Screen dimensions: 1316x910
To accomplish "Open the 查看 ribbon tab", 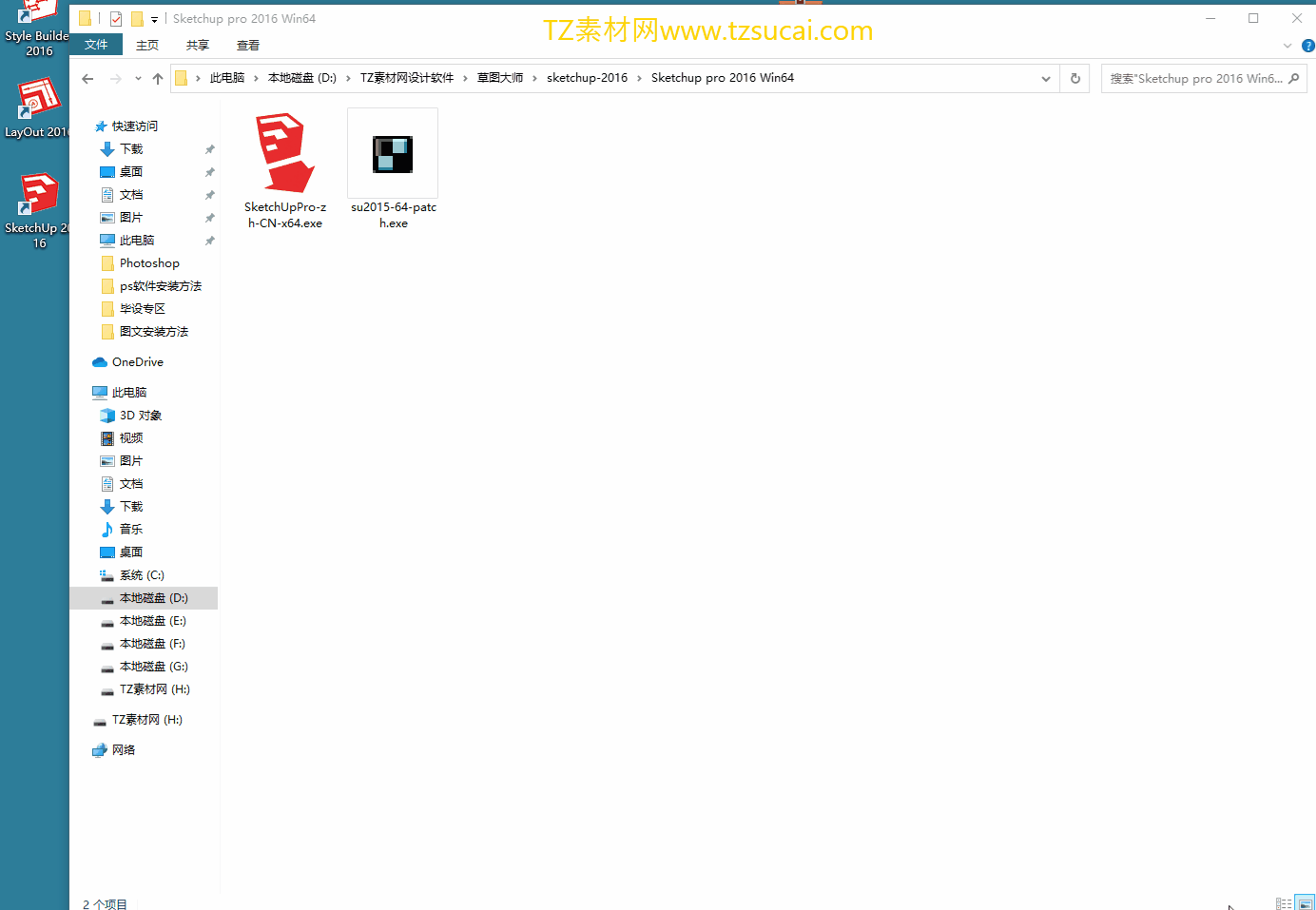I will pos(248,45).
